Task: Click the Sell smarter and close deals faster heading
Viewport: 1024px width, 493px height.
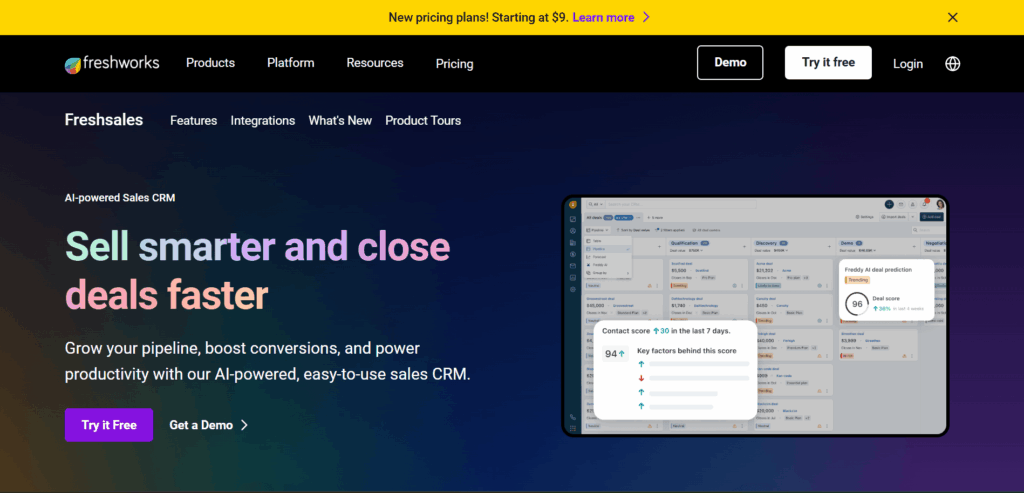Action: click(x=257, y=270)
